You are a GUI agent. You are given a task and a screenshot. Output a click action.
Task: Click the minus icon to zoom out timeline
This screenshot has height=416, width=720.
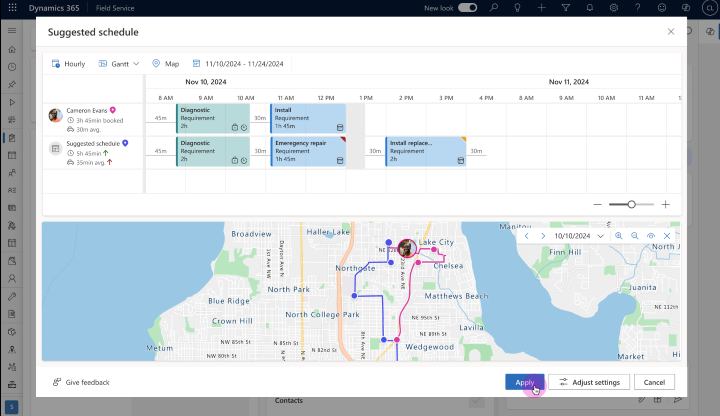tap(598, 204)
